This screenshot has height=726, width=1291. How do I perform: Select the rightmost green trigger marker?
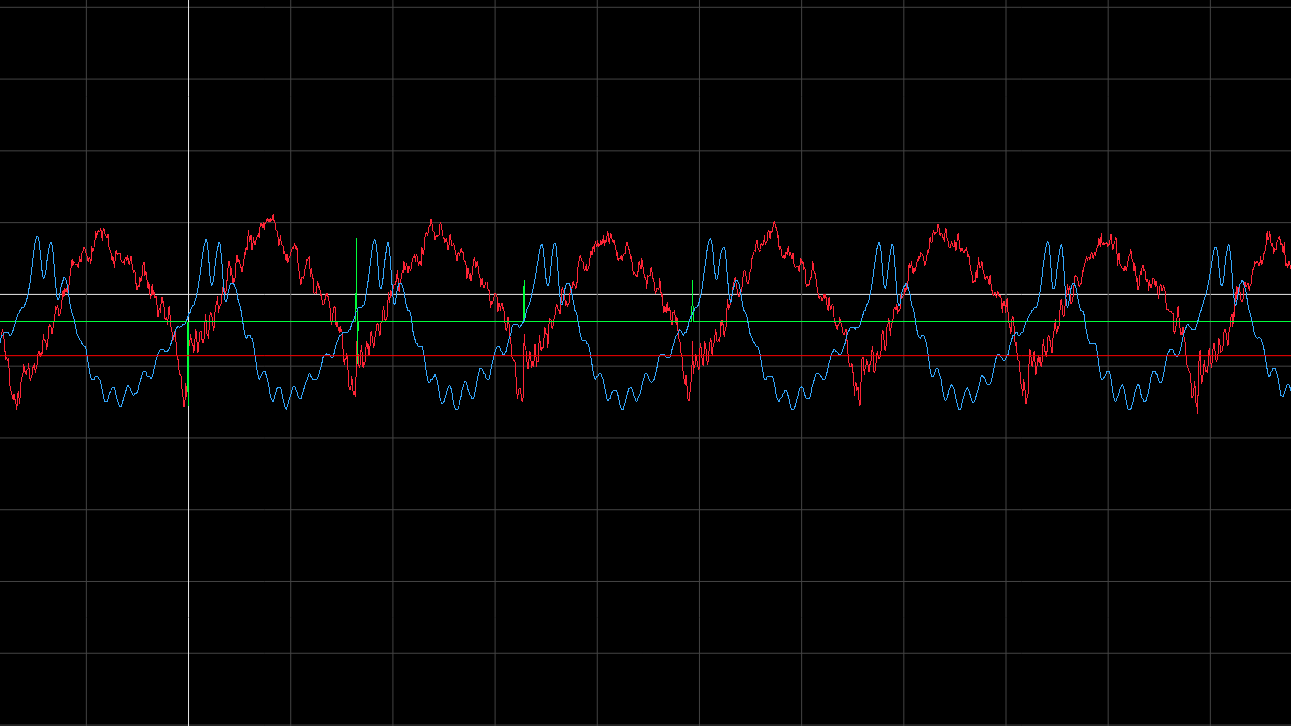[692, 298]
